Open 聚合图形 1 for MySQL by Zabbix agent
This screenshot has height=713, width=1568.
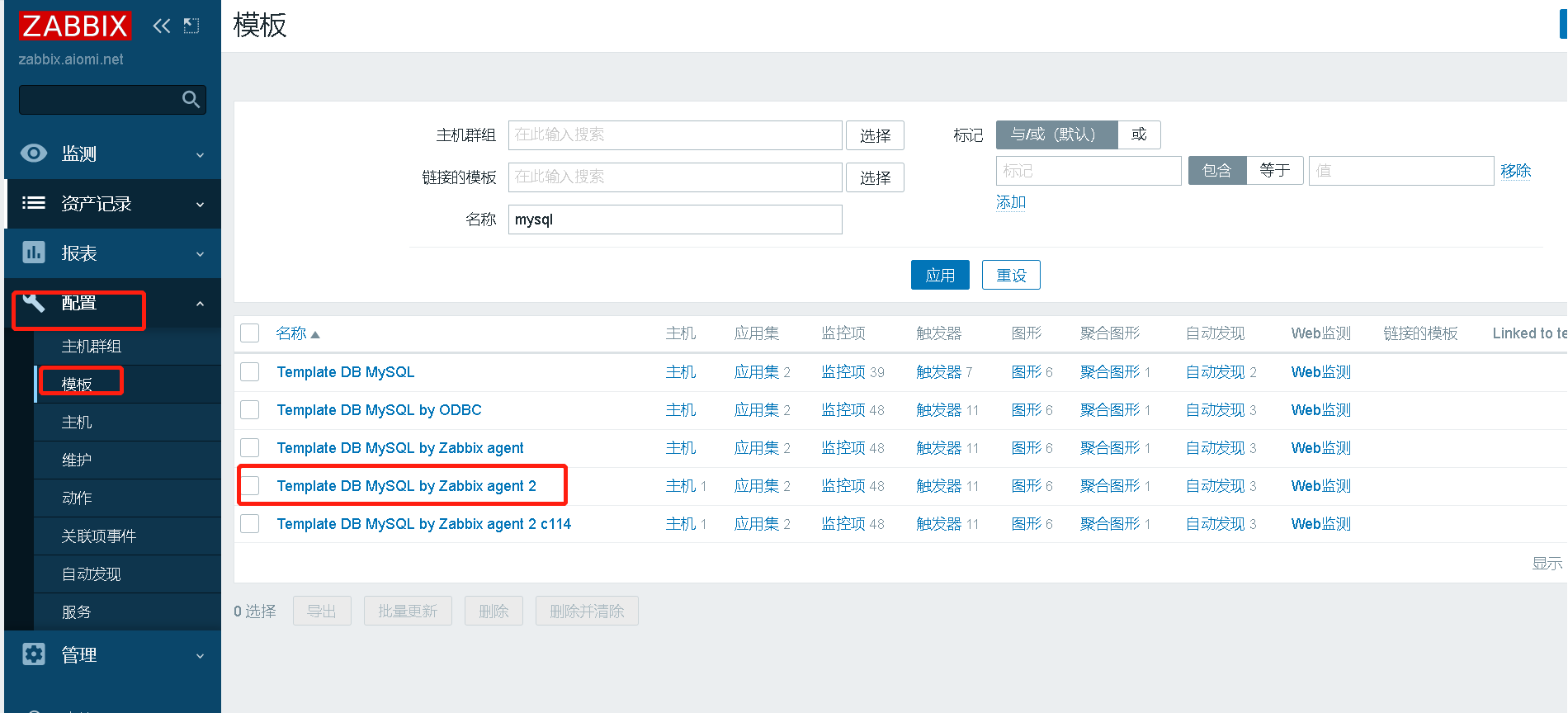(1110, 448)
